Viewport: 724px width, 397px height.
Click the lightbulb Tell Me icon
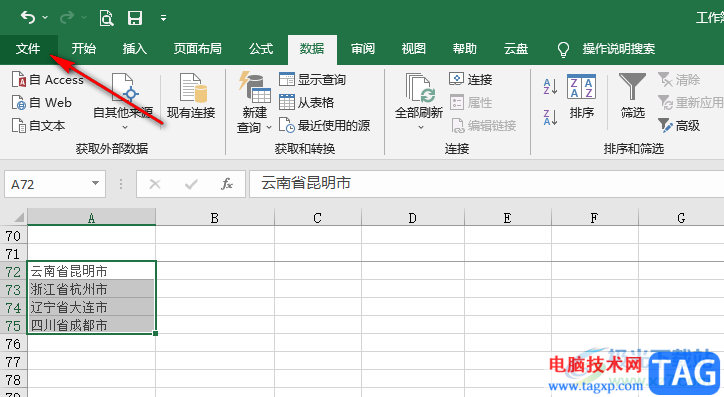pos(563,49)
